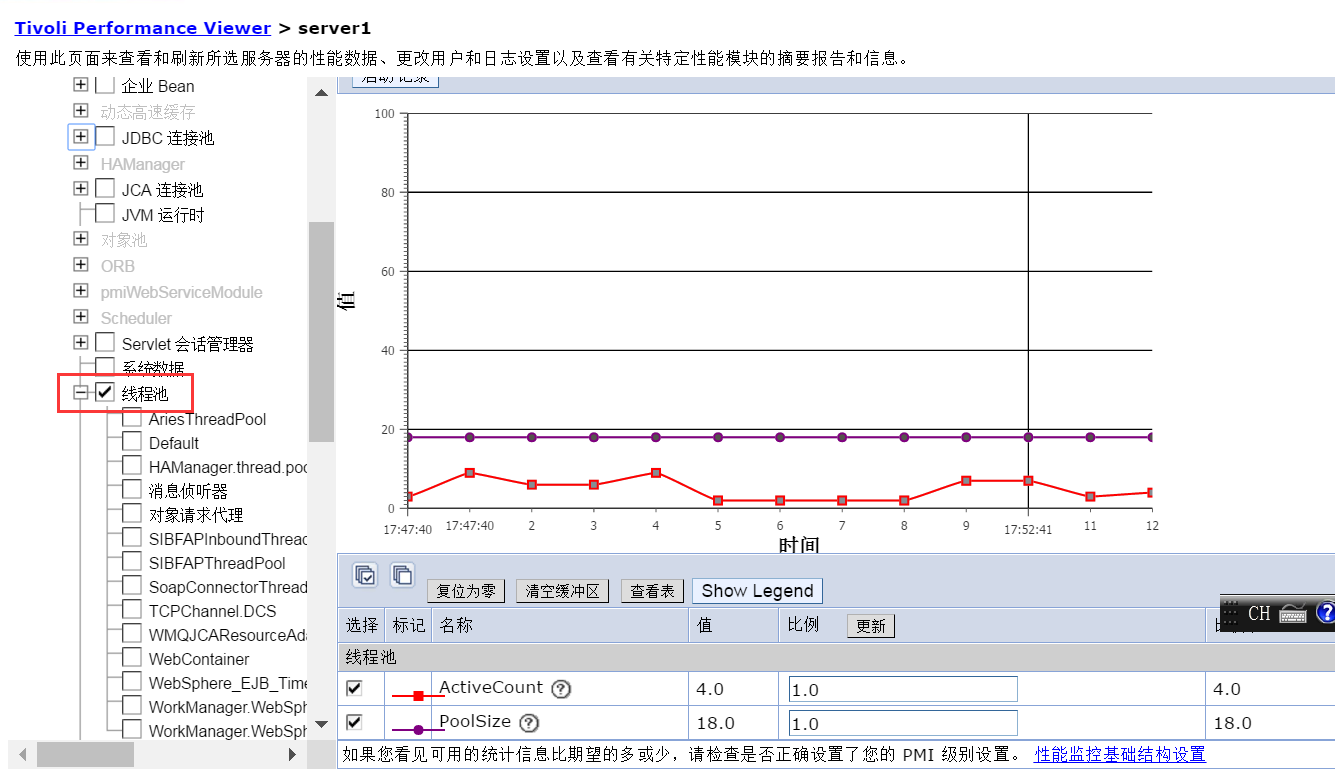Collapse the 线程池 tree node
1335x782 pixels.
[x=81, y=393]
